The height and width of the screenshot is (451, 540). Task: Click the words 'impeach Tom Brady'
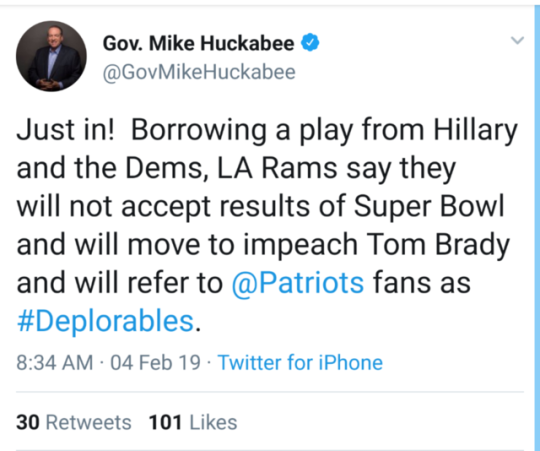376,245
